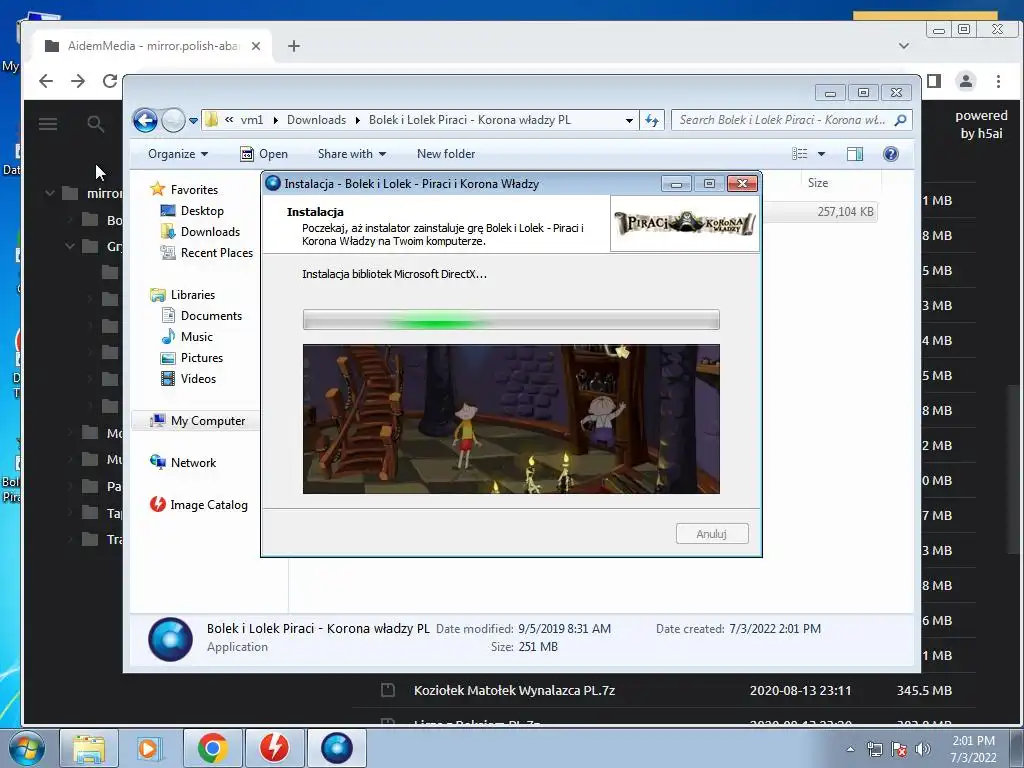The height and width of the screenshot is (768, 1024).
Task: Click Downloads in the address breadcrumb
Action: click(316, 120)
